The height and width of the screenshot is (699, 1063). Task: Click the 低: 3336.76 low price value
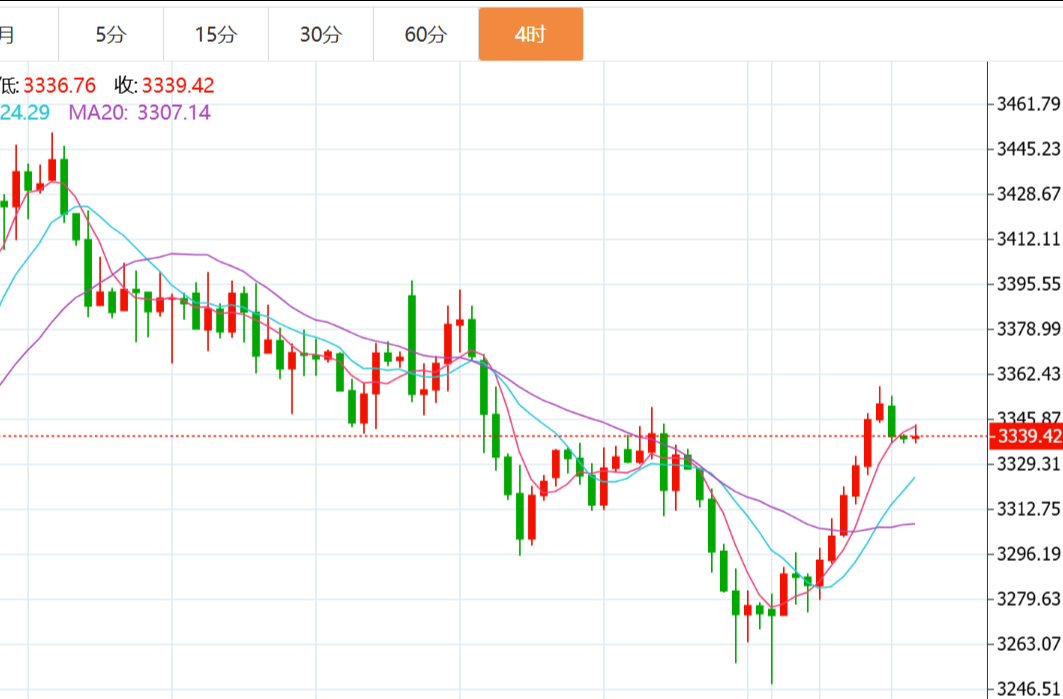(47, 85)
